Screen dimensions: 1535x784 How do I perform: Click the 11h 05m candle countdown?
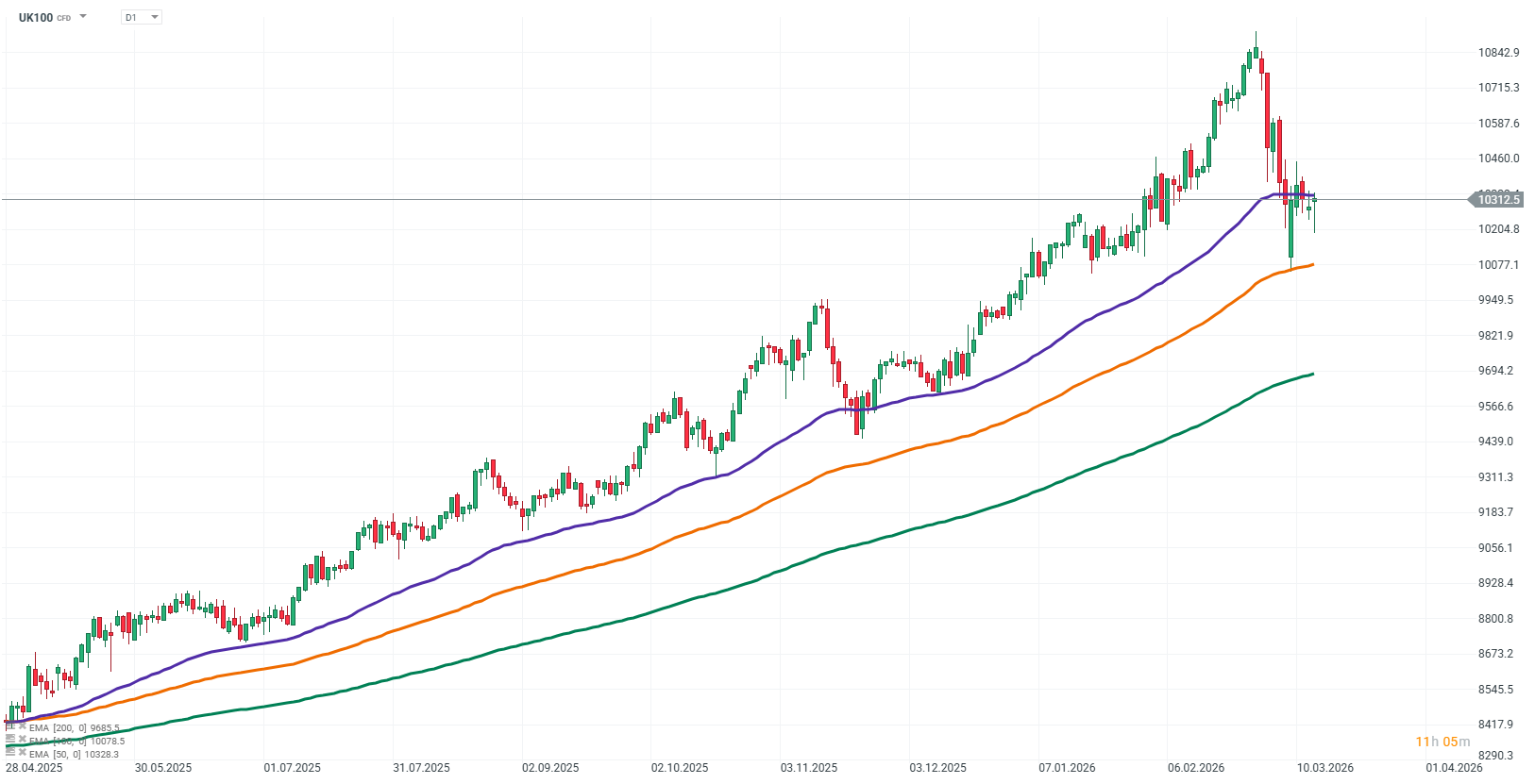point(1442,742)
